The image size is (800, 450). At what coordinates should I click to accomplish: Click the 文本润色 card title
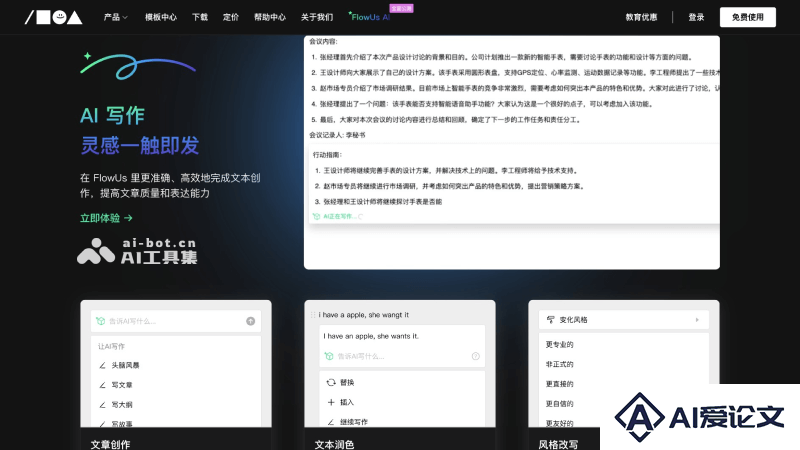pyautogui.click(x=334, y=444)
